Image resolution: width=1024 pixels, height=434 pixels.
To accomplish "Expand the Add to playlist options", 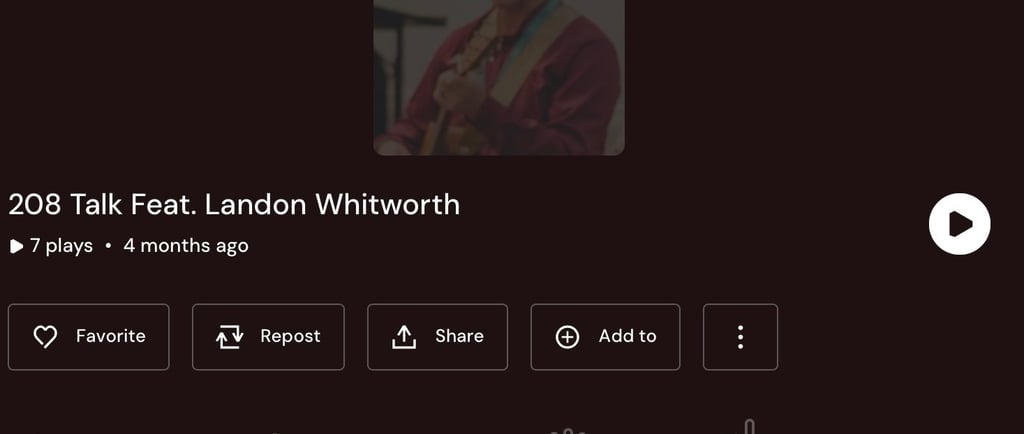I will (x=605, y=337).
